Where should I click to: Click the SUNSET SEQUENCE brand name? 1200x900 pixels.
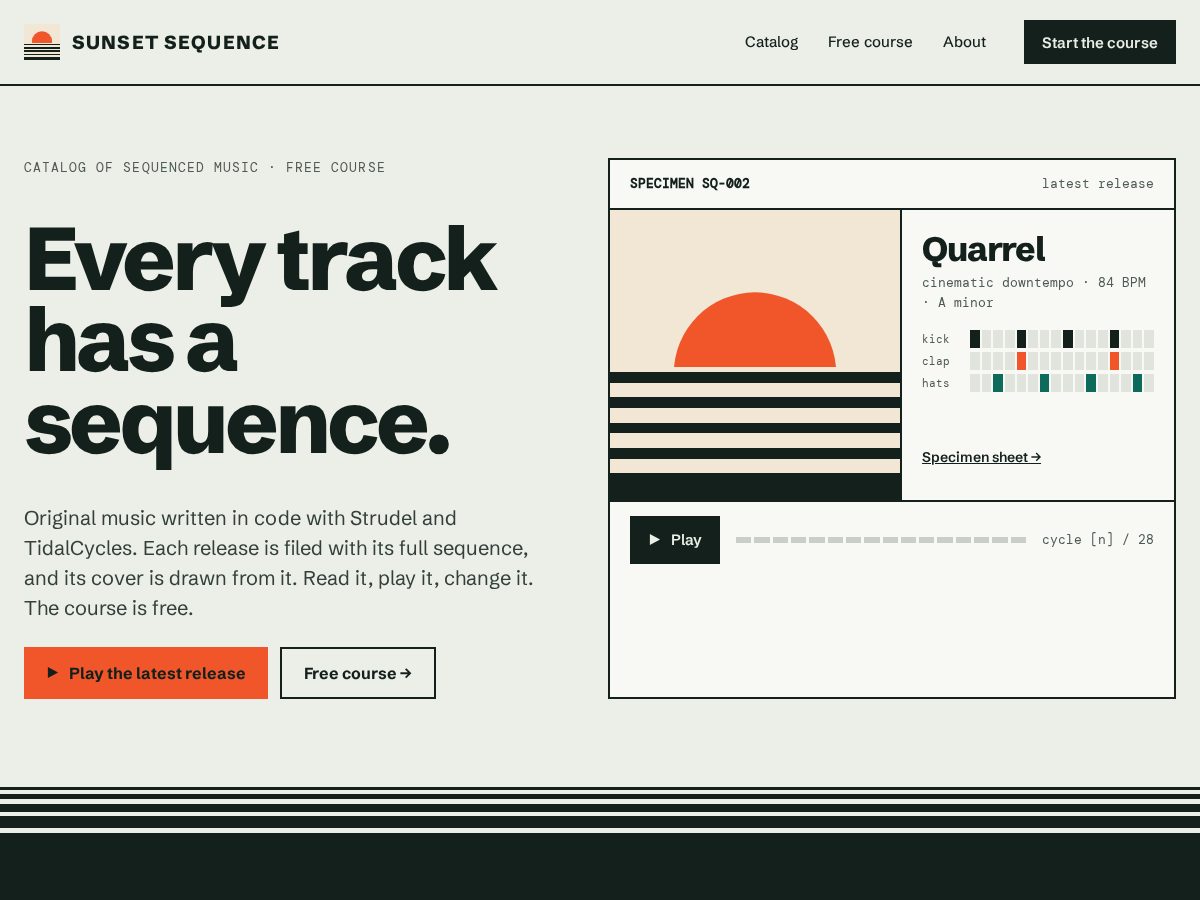point(176,42)
